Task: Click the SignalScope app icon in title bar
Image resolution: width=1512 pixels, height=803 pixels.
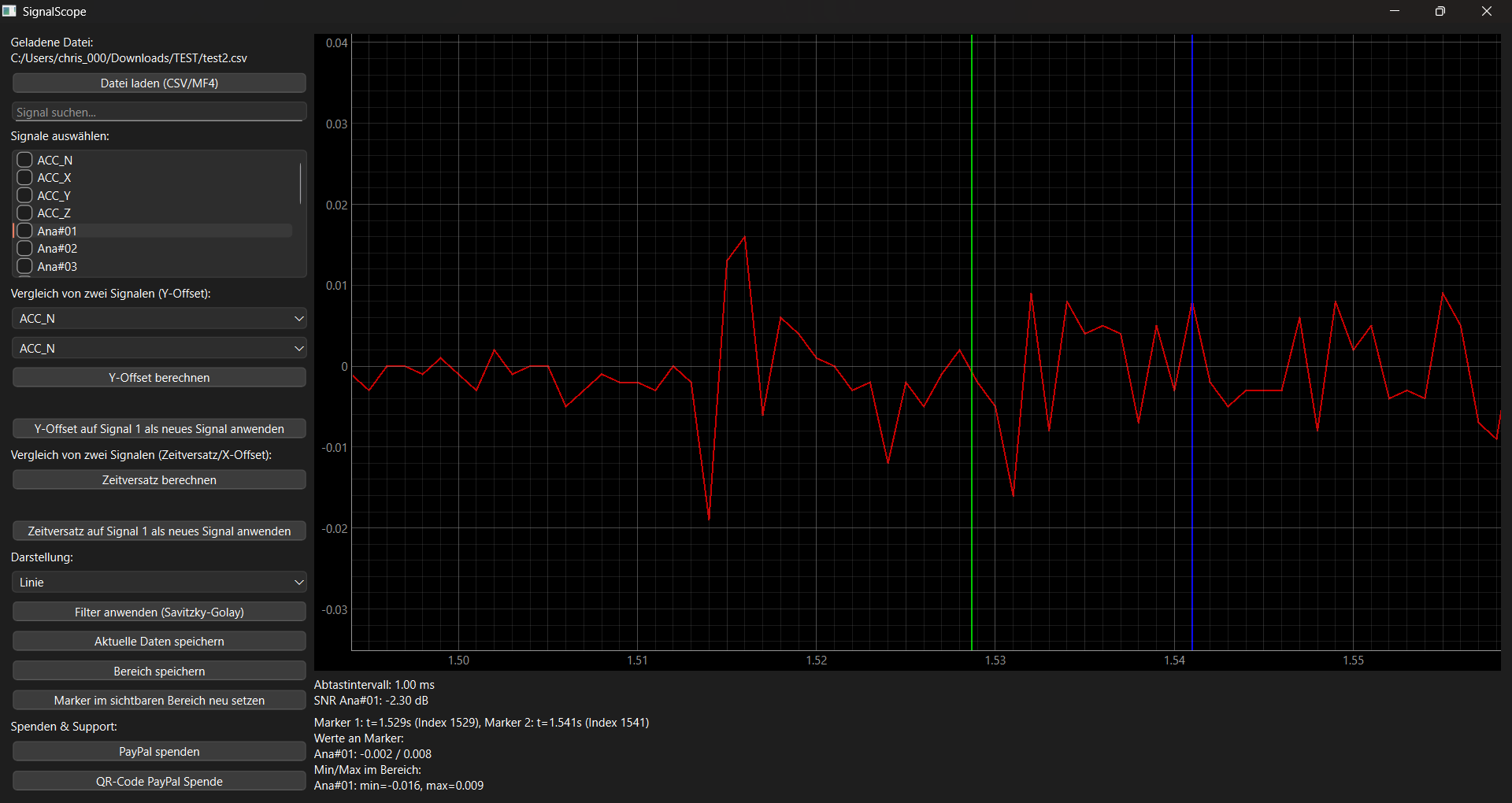Action: point(9,11)
